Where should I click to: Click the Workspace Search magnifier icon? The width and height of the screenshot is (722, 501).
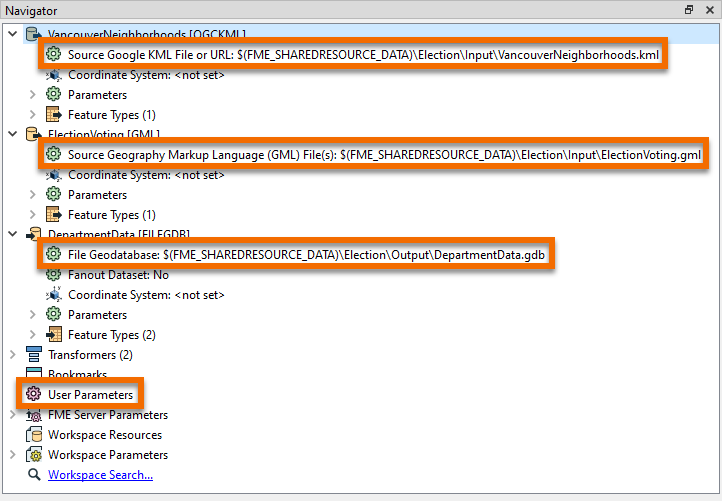pos(34,475)
